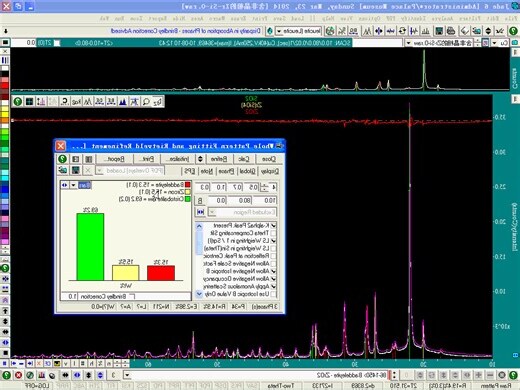
Task: Click the excluded region marker icon in dialog
Action: [x=200, y=212]
